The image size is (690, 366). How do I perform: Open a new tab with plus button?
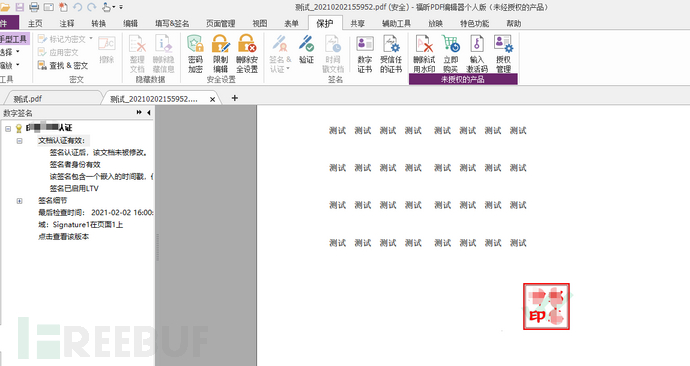[235, 98]
